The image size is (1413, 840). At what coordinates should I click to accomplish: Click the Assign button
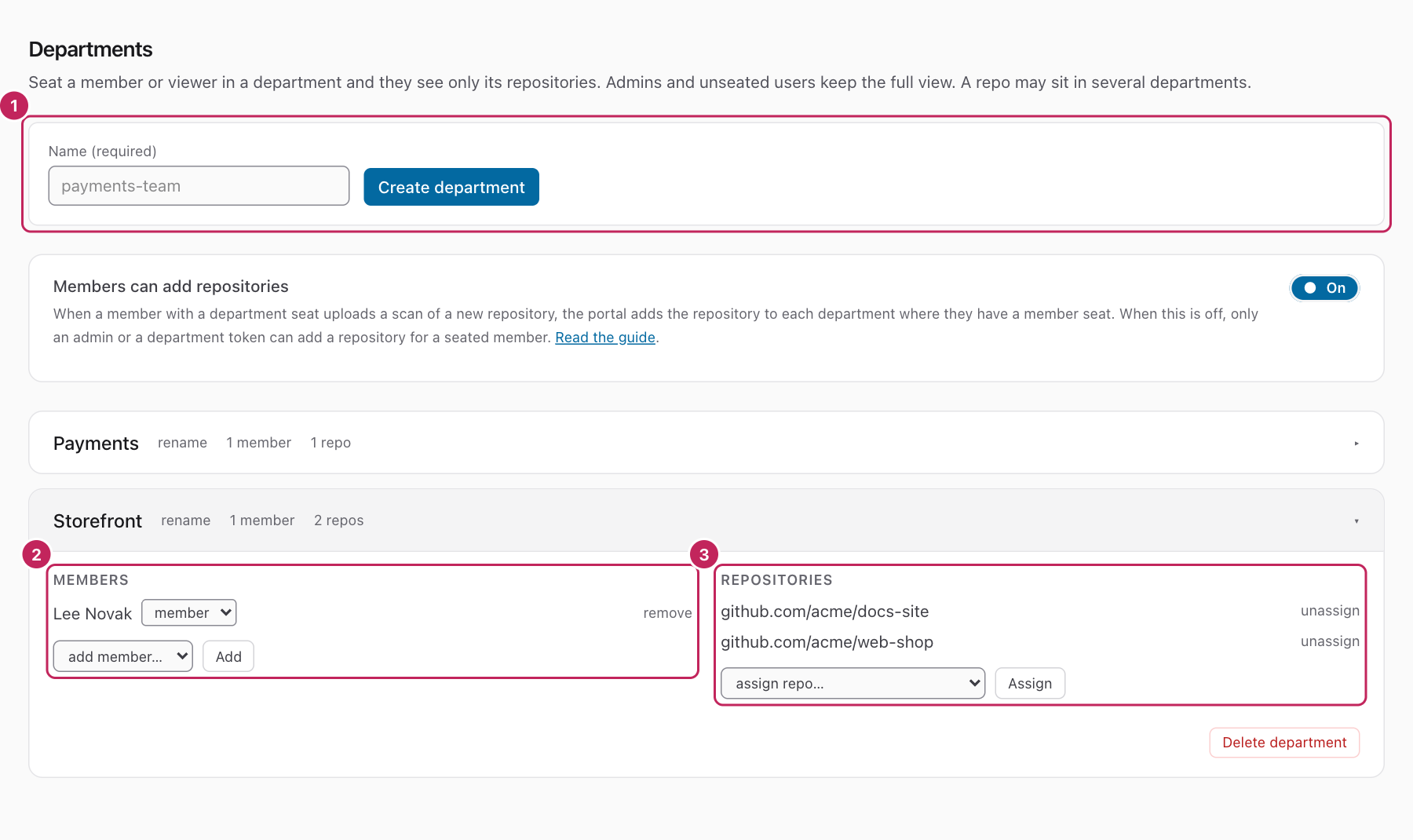pyautogui.click(x=1030, y=683)
